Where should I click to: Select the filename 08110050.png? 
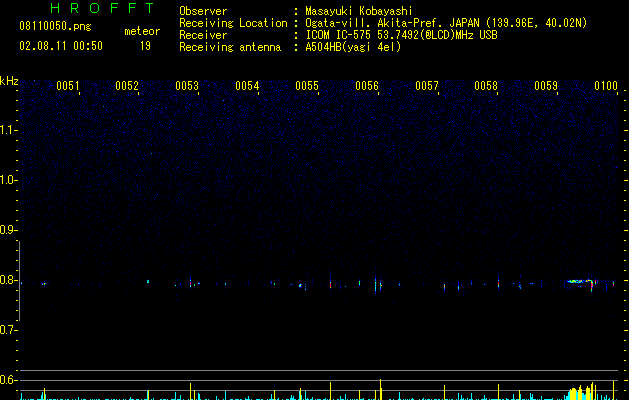click(x=55, y=27)
